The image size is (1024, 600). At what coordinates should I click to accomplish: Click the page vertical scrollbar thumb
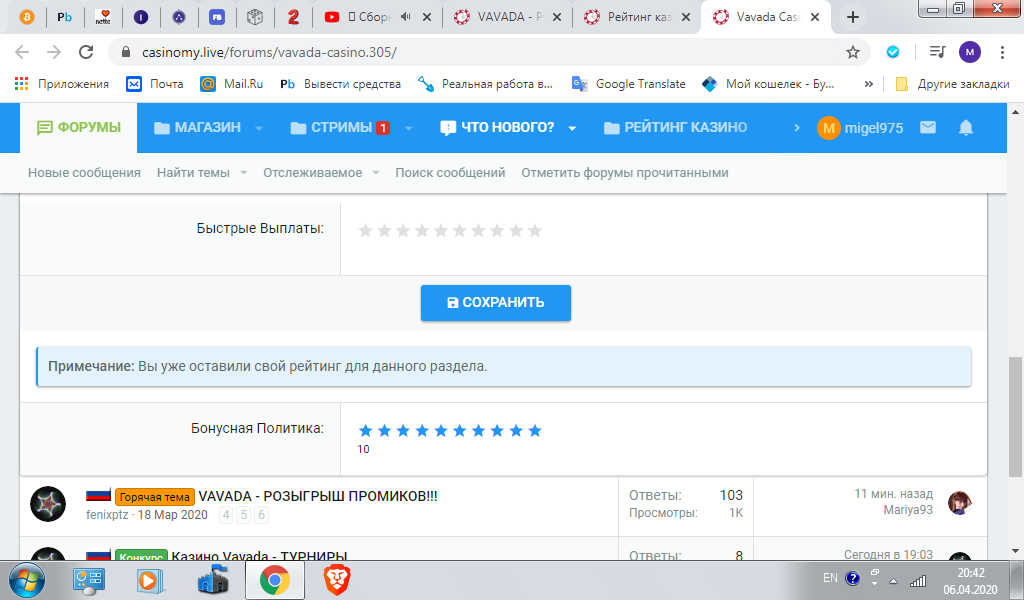[x=1015, y=417]
